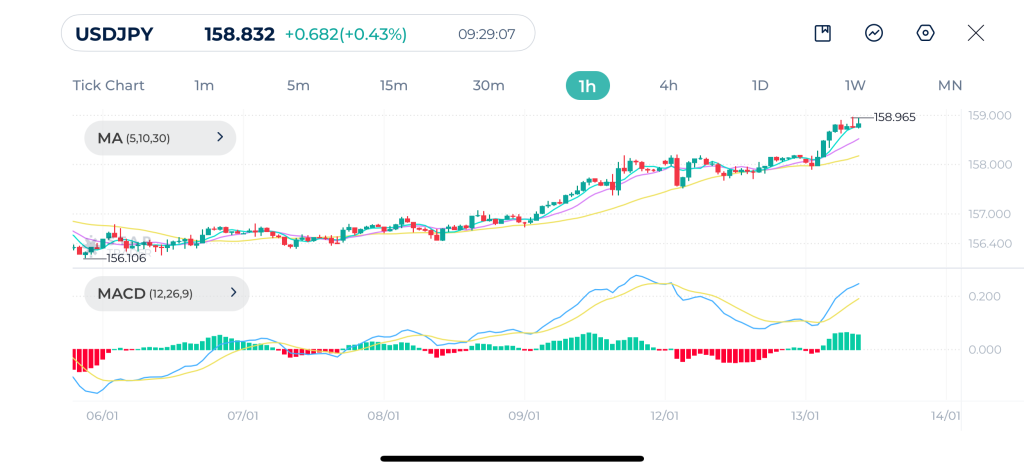Choose the 15m timeframe

393,86
